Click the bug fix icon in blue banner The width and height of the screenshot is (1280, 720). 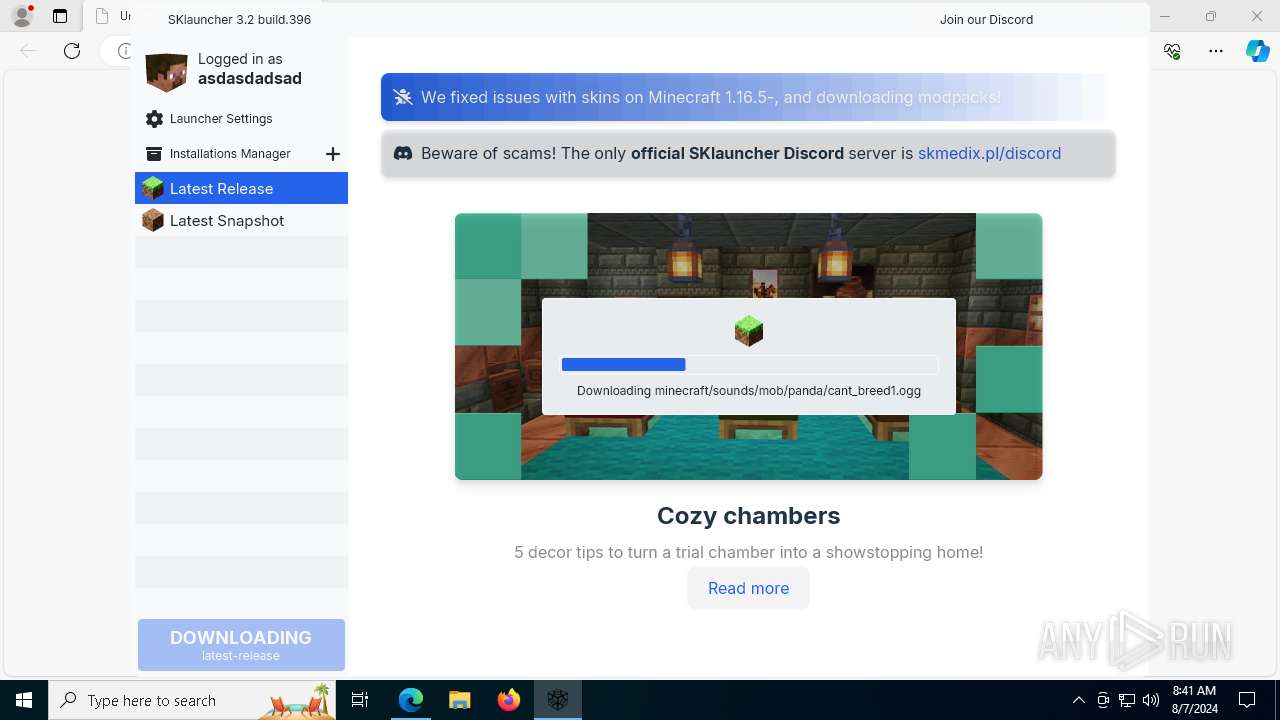coord(403,97)
